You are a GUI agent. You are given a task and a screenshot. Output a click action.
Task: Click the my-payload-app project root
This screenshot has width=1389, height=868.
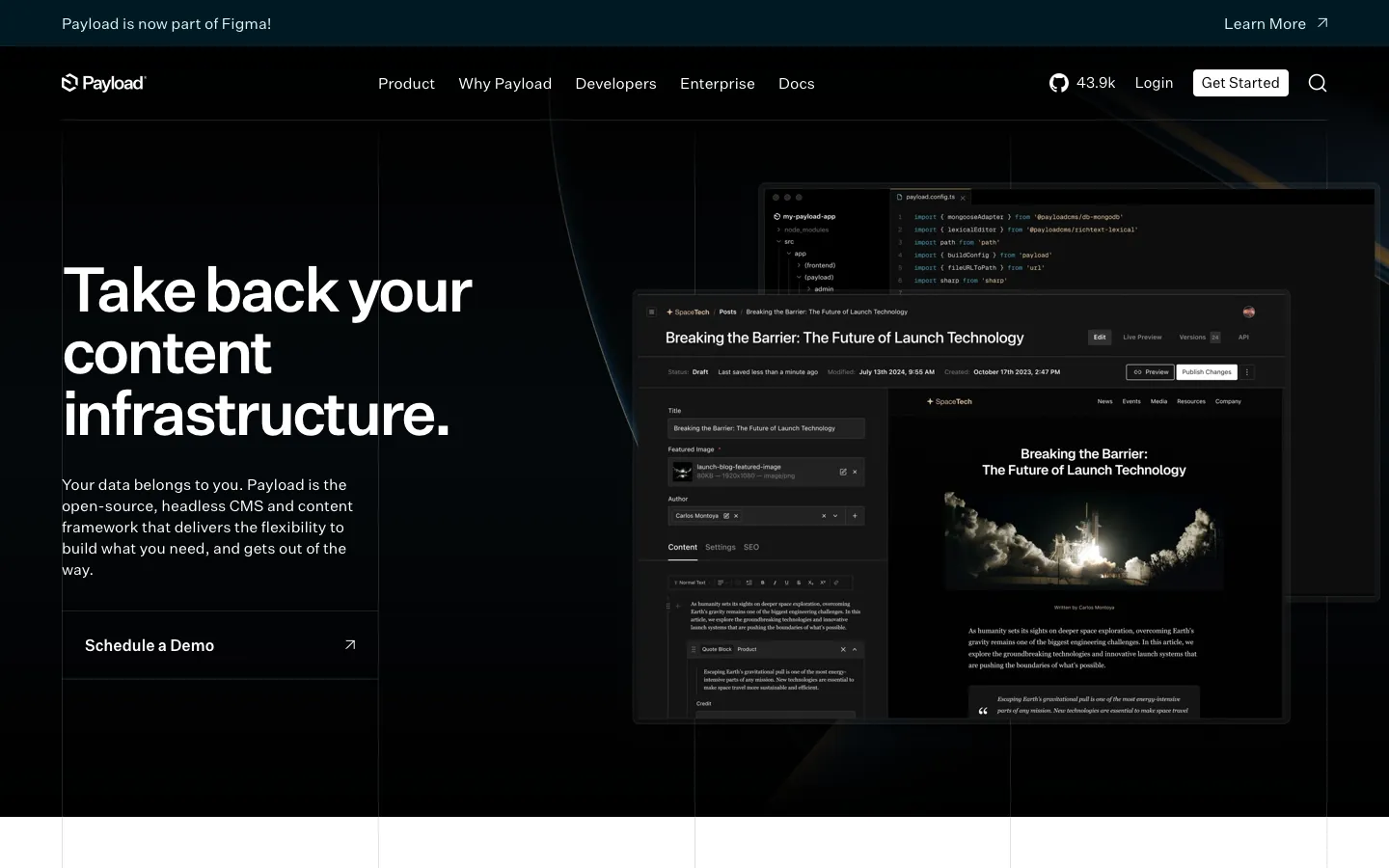coord(804,216)
